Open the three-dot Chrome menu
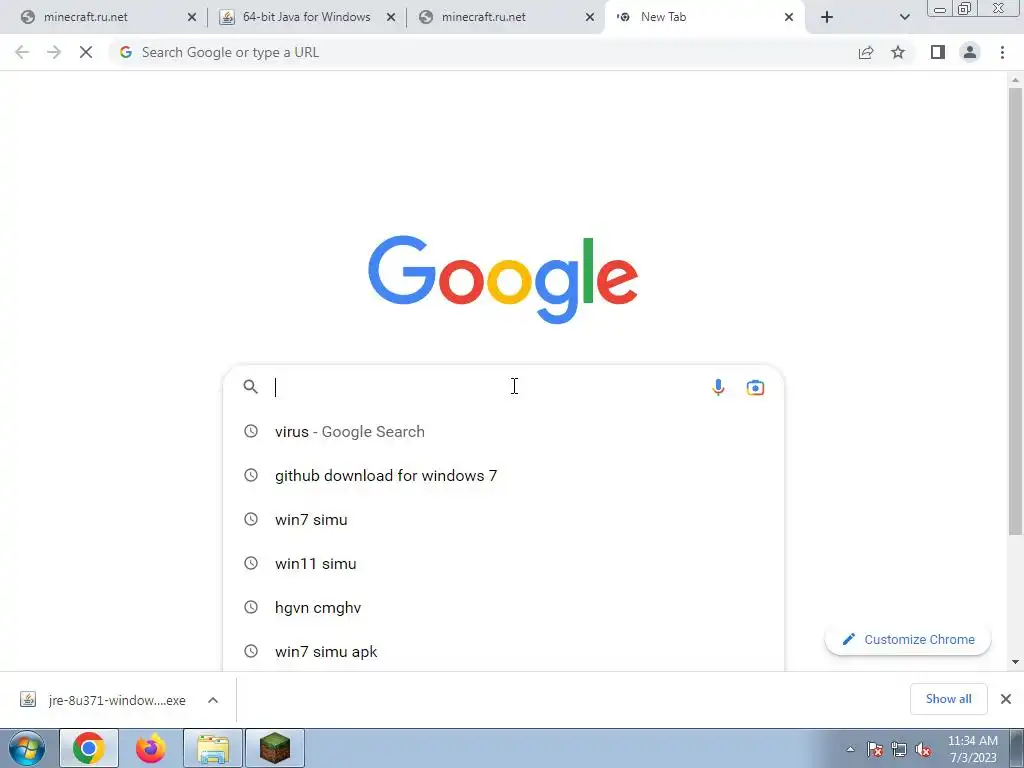The width and height of the screenshot is (1024, 768). (1002, 52)
